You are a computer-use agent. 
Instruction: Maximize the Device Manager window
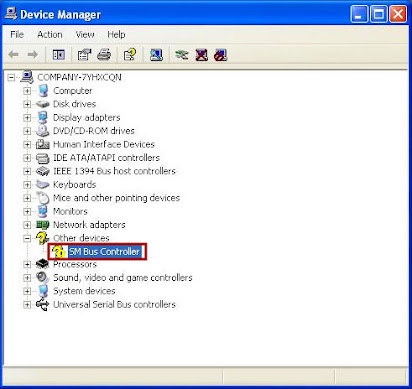[379, 14]
